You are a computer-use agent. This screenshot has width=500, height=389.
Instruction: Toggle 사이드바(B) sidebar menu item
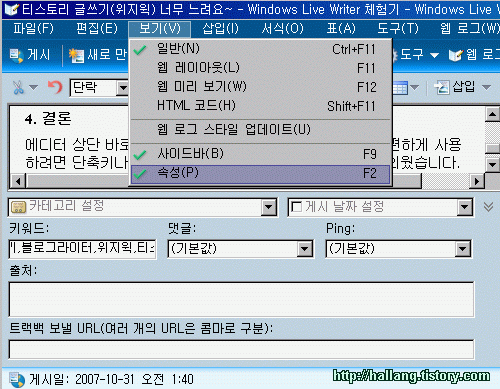(x=260, y=154)
